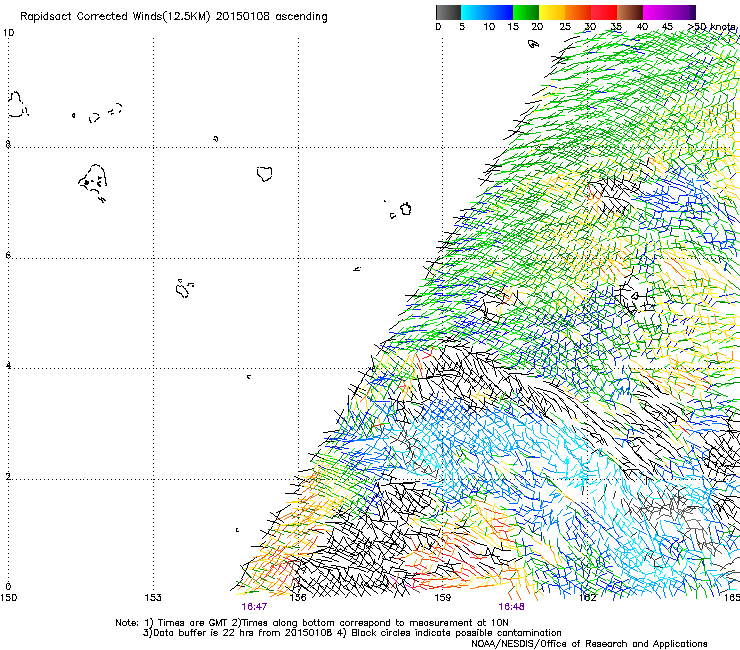The height and width of the screenshot is (650, 740).
Task: Click the green 15-20 knots color band
Action: (x=526, y=12)
